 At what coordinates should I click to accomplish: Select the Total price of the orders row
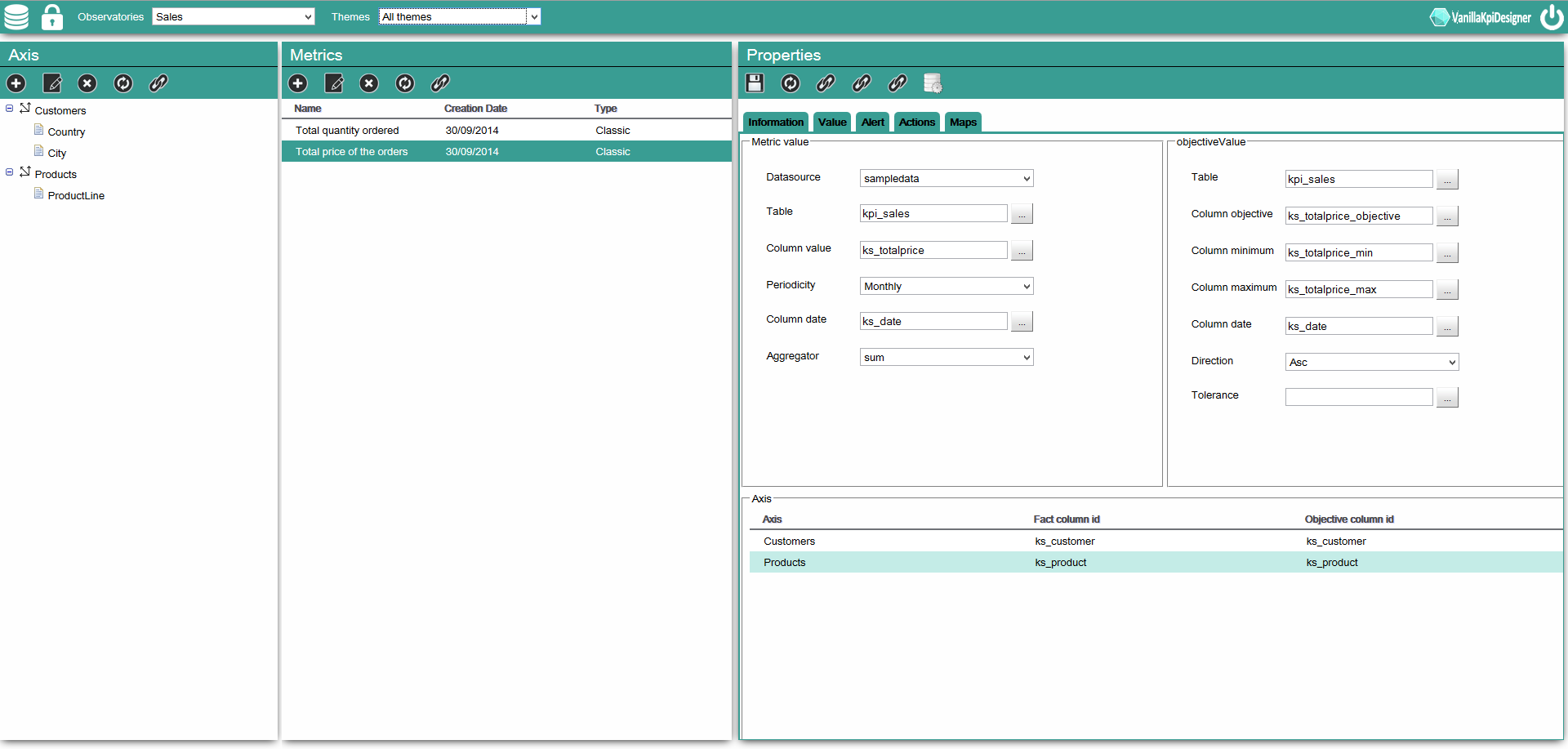pyautogui.click(x=506, y=151)
